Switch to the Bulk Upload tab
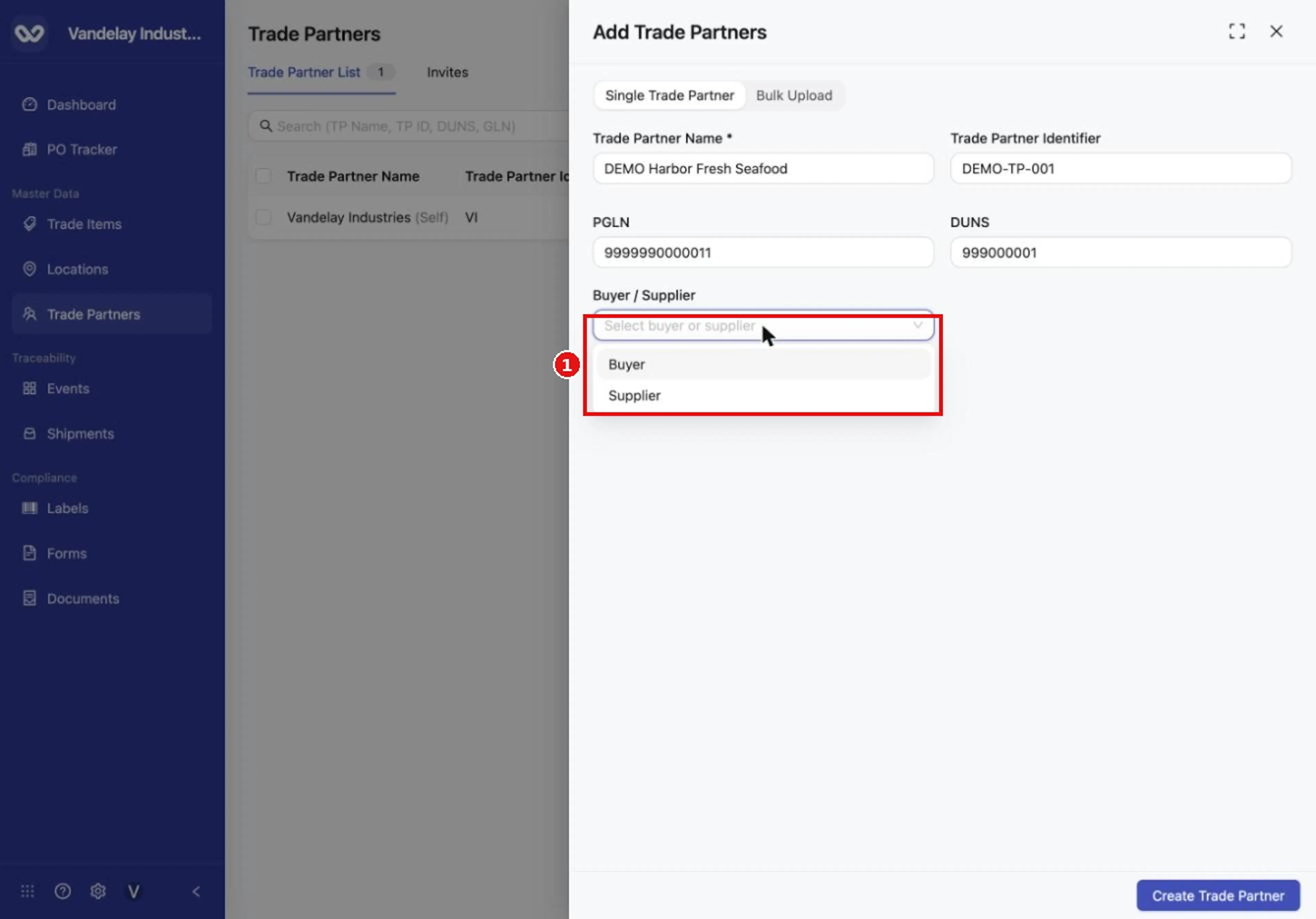Viewport: 1316px width, 919px height. pyautogui.click(x=794, y=95)
